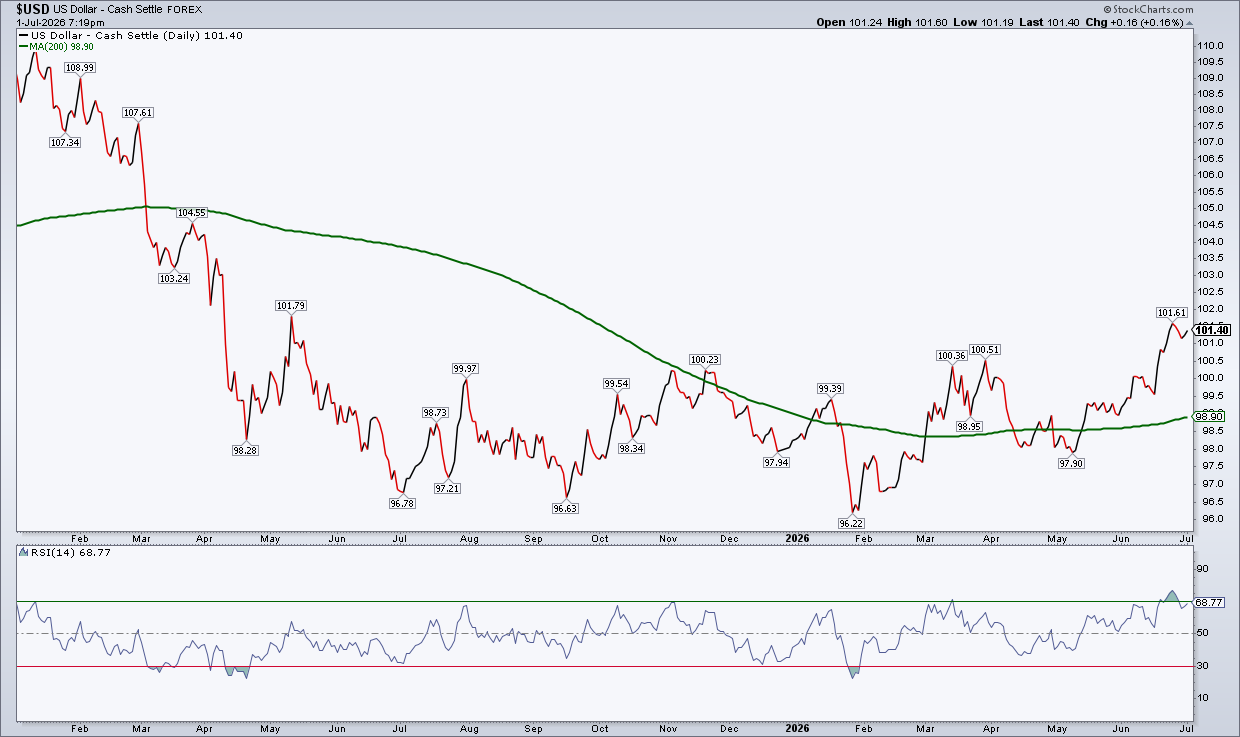Click the 103.24 trough price label
1240x737 pixels.
[x=174, y=278]
